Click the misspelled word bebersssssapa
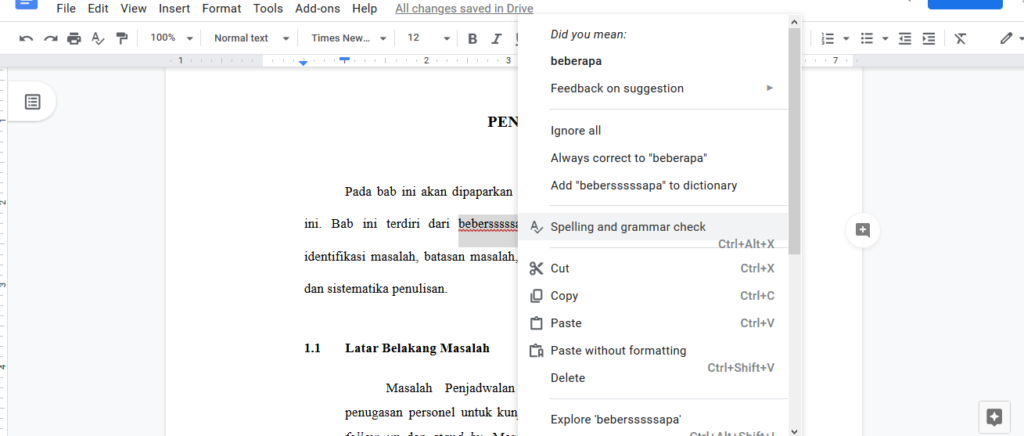 488,224
